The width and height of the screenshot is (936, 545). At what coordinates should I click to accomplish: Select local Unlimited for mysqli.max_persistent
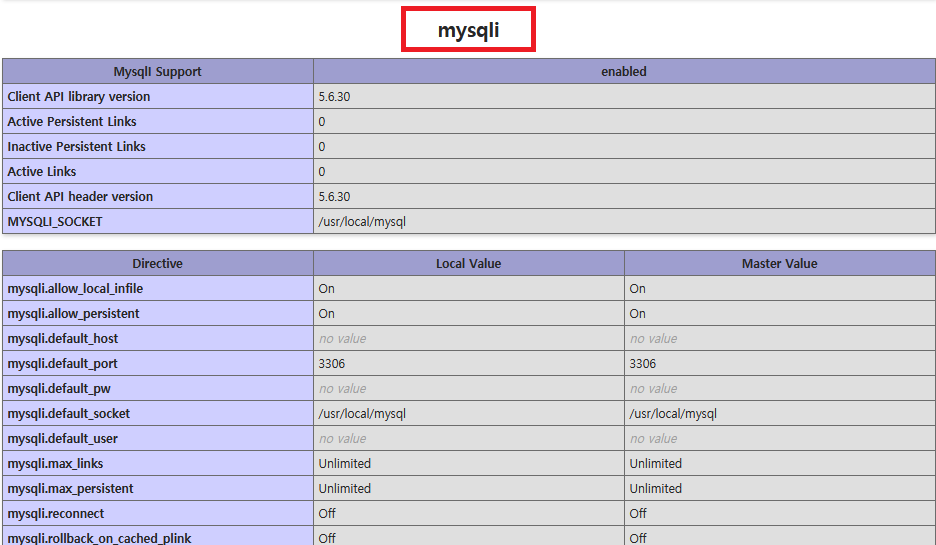(x=344, y=489)
